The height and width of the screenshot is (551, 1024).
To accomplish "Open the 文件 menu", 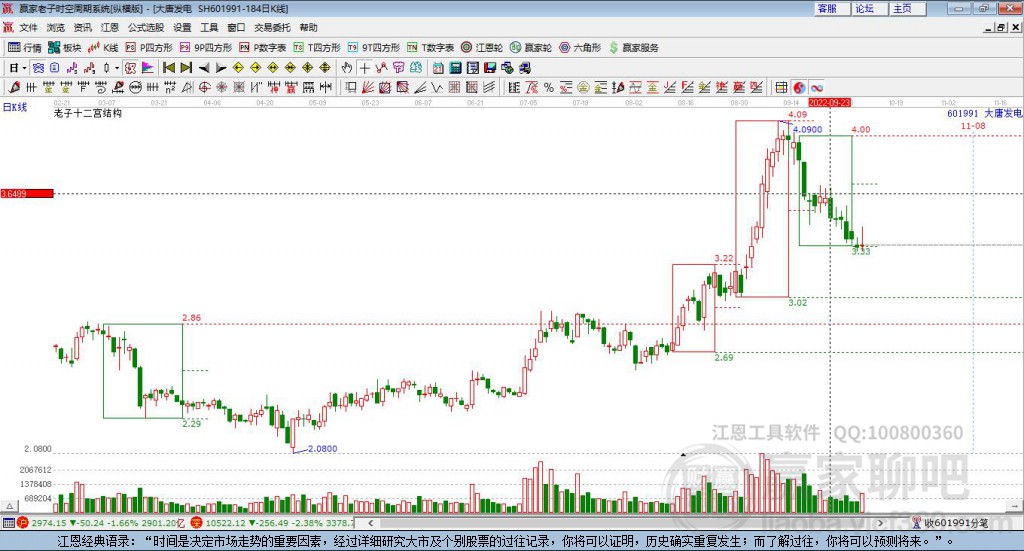I will pyautogui.click(x=28, y=27).
